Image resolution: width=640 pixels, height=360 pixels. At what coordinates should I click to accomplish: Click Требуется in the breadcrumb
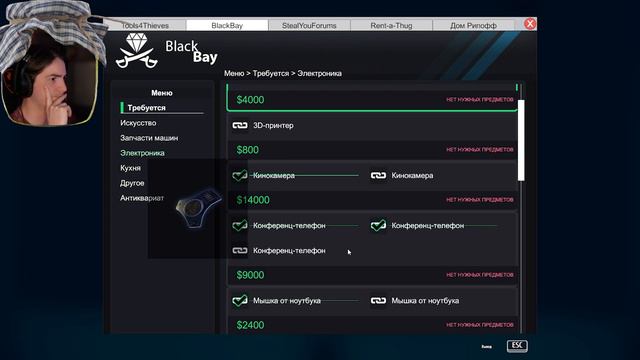(x=271, y=73)
